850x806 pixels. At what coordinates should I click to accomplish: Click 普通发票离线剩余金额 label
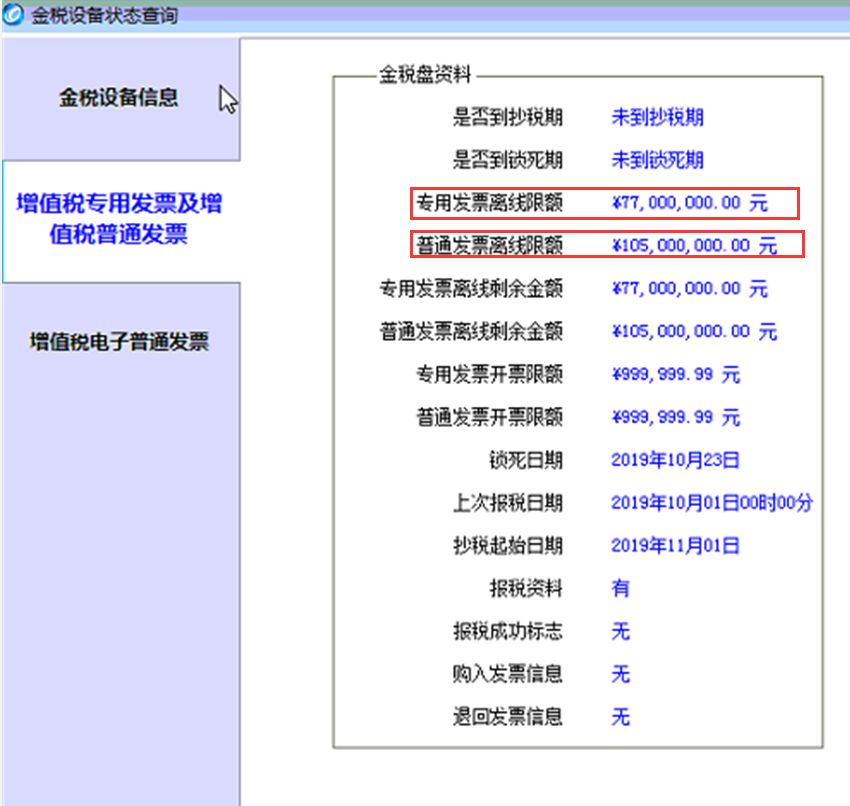pyautogui.click(x=471, y=331)
